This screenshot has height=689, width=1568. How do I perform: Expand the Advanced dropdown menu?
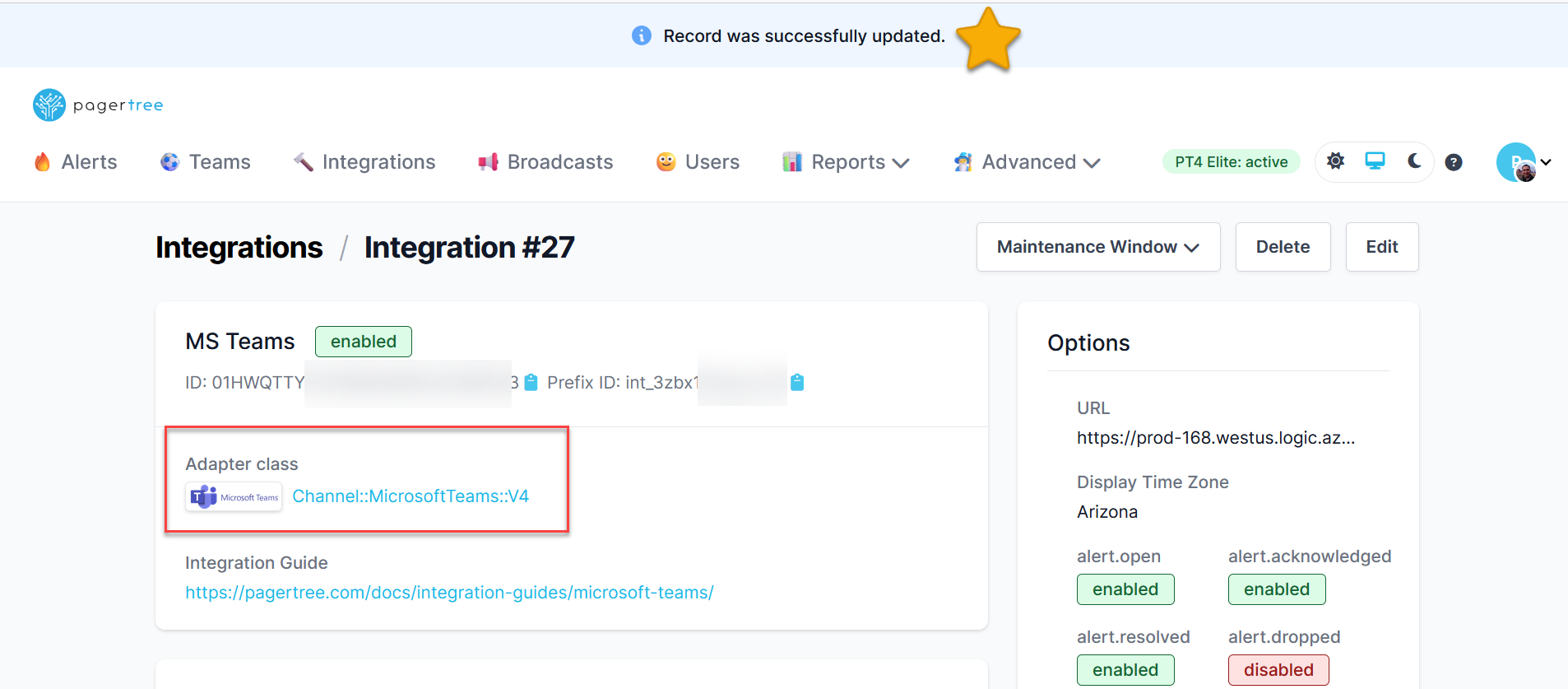point(1027,162)
